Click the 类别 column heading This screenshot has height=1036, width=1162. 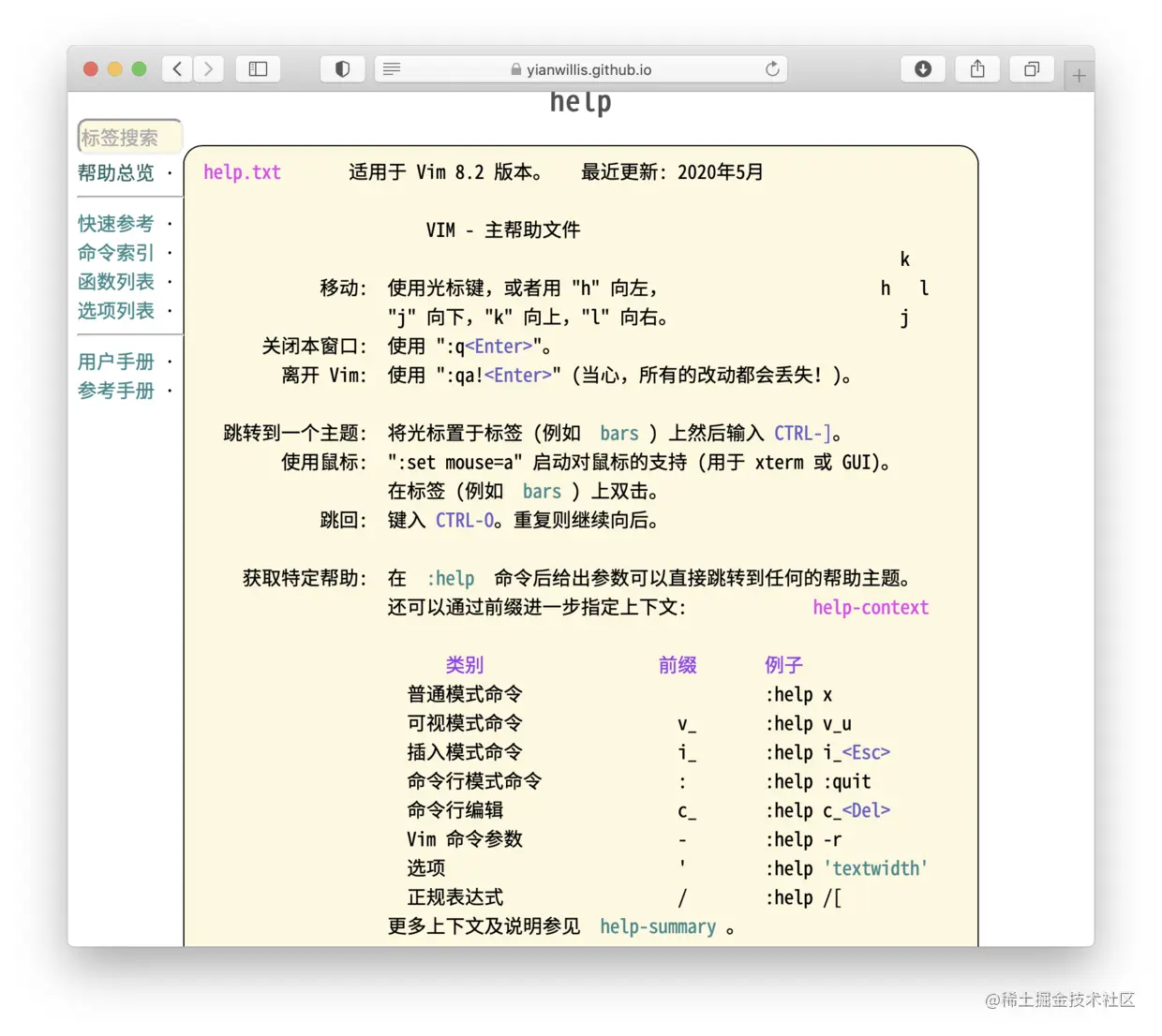[x=465, y=666]
